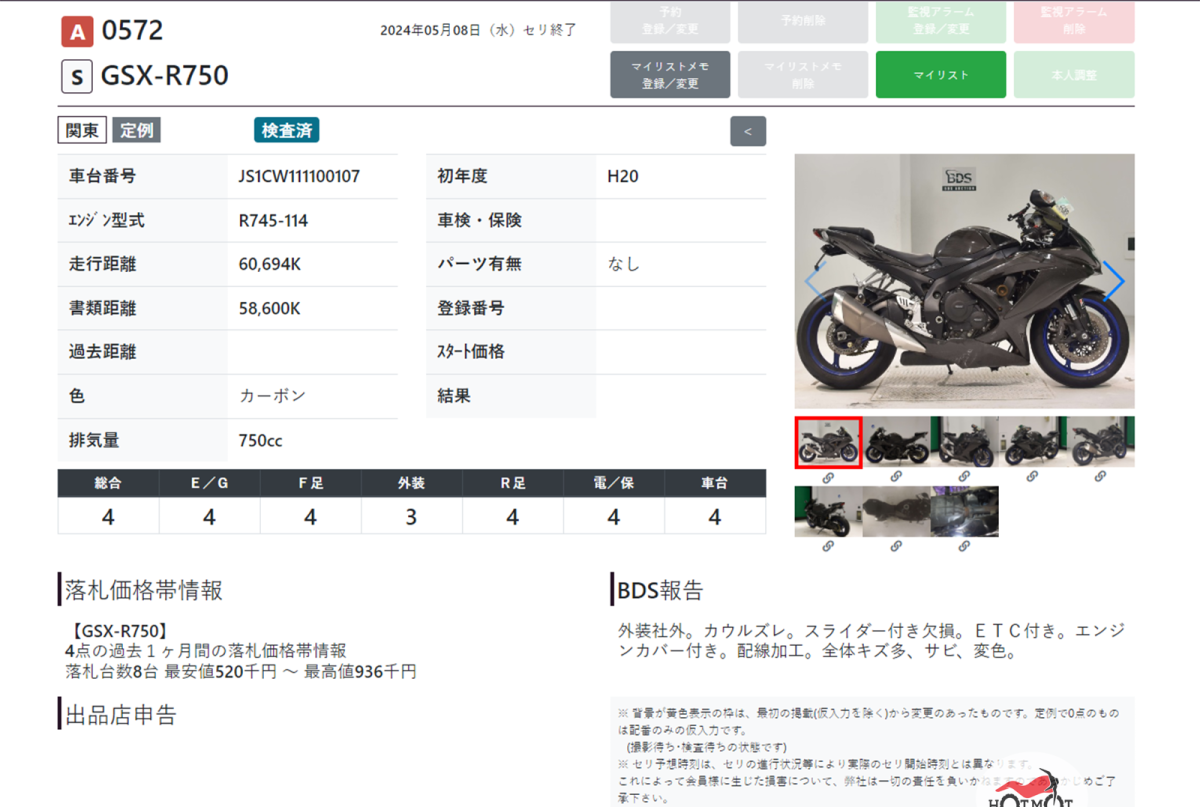Click the 関東 region tag

click(82, 130)
